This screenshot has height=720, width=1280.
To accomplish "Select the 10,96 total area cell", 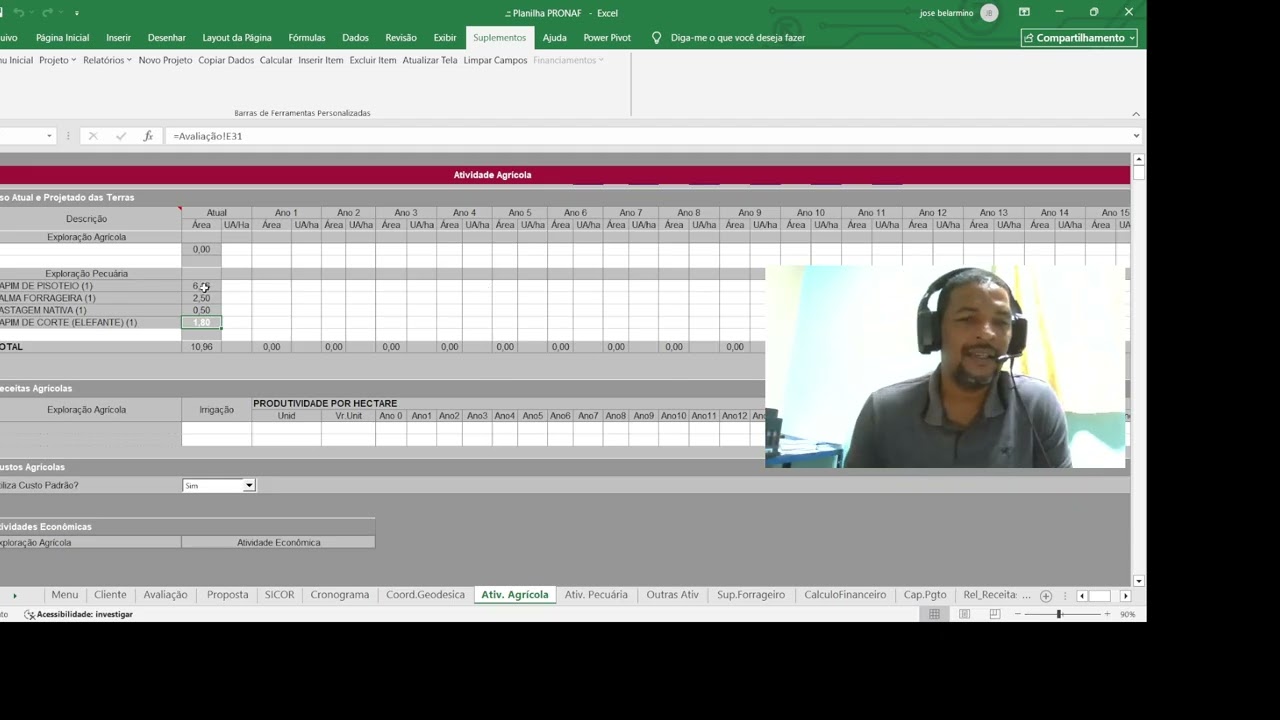I will click(201, 347).
